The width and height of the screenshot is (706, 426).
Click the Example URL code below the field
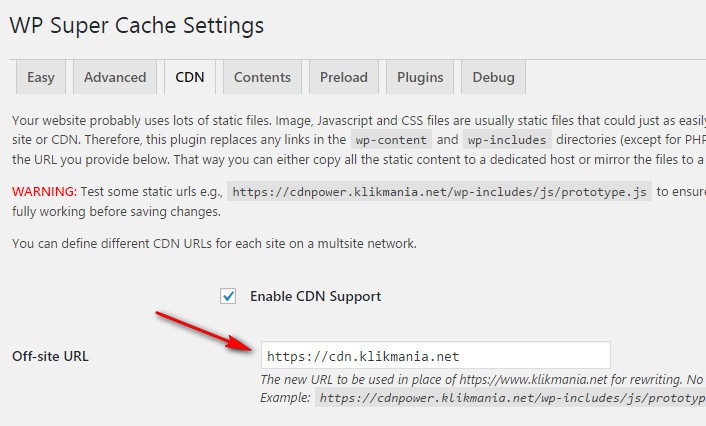click(x=510, y=398)
